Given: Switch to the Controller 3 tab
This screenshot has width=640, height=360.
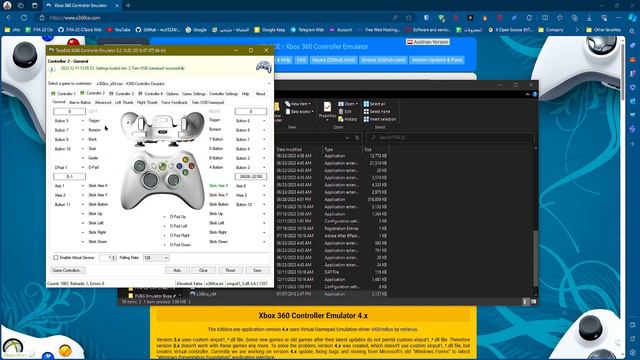Looking at the screenshot, I should click(x=121, y=94).
